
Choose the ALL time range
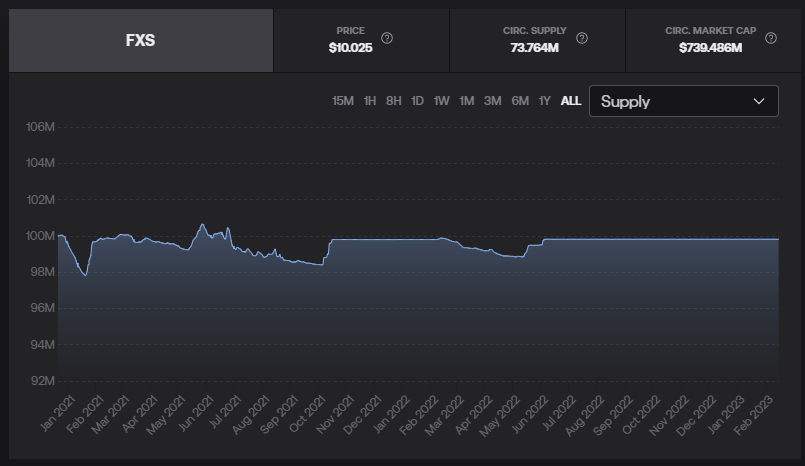coord(571,101)
